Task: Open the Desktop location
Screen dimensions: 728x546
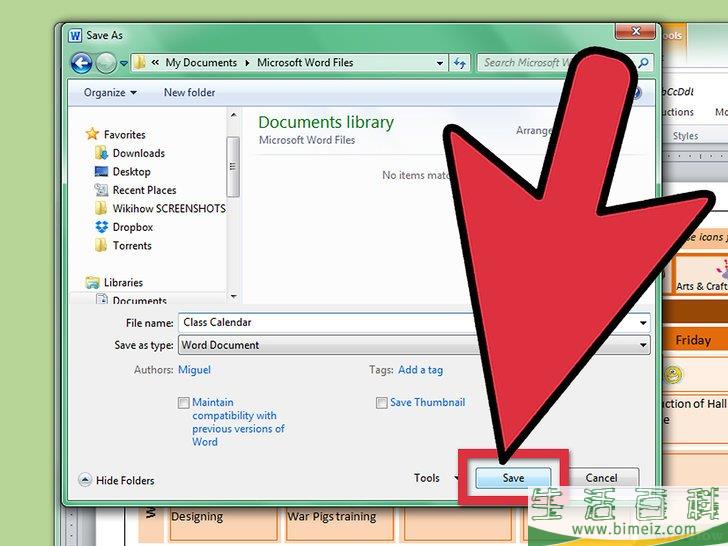Action: tap(131, 172)
